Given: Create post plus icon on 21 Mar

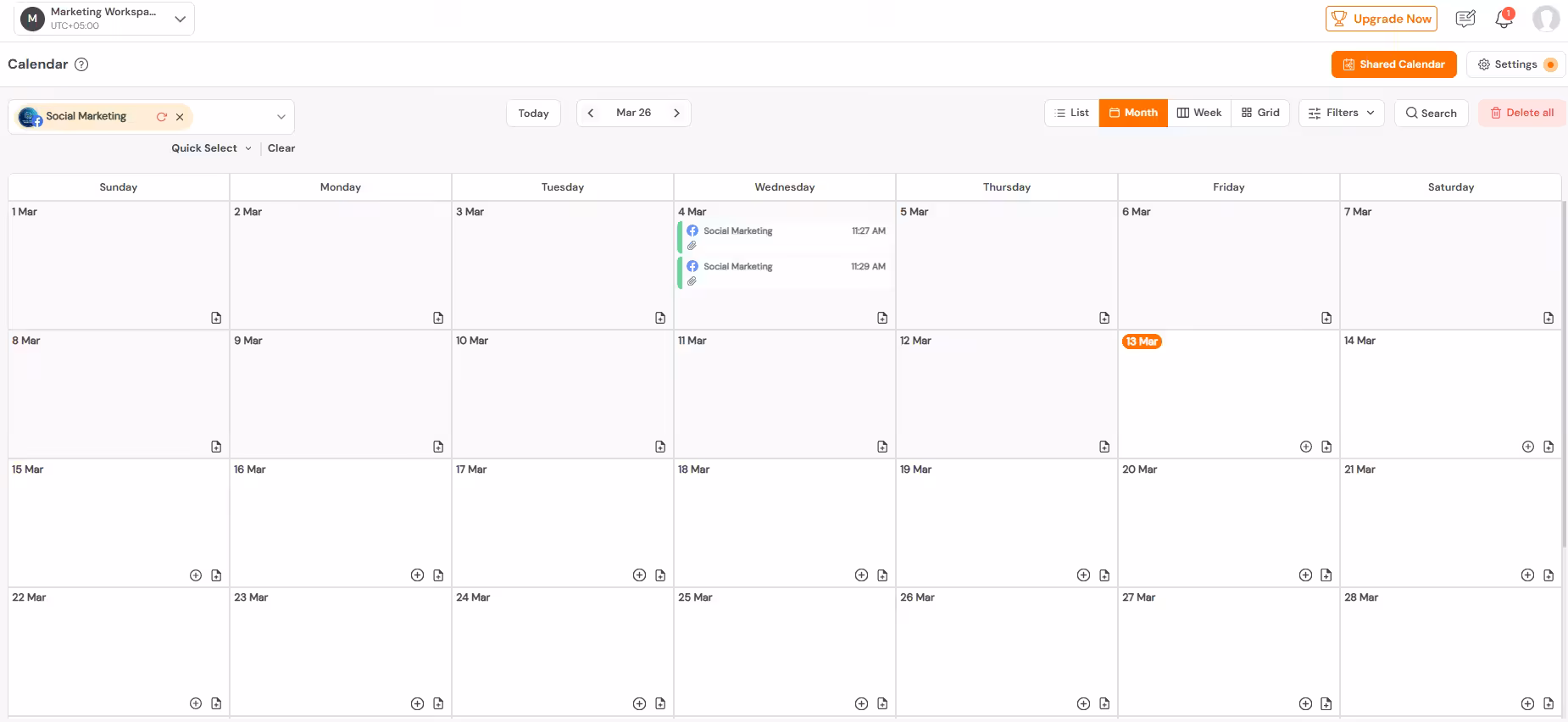Looking at the screenshot, I should tap(1528, 575).
